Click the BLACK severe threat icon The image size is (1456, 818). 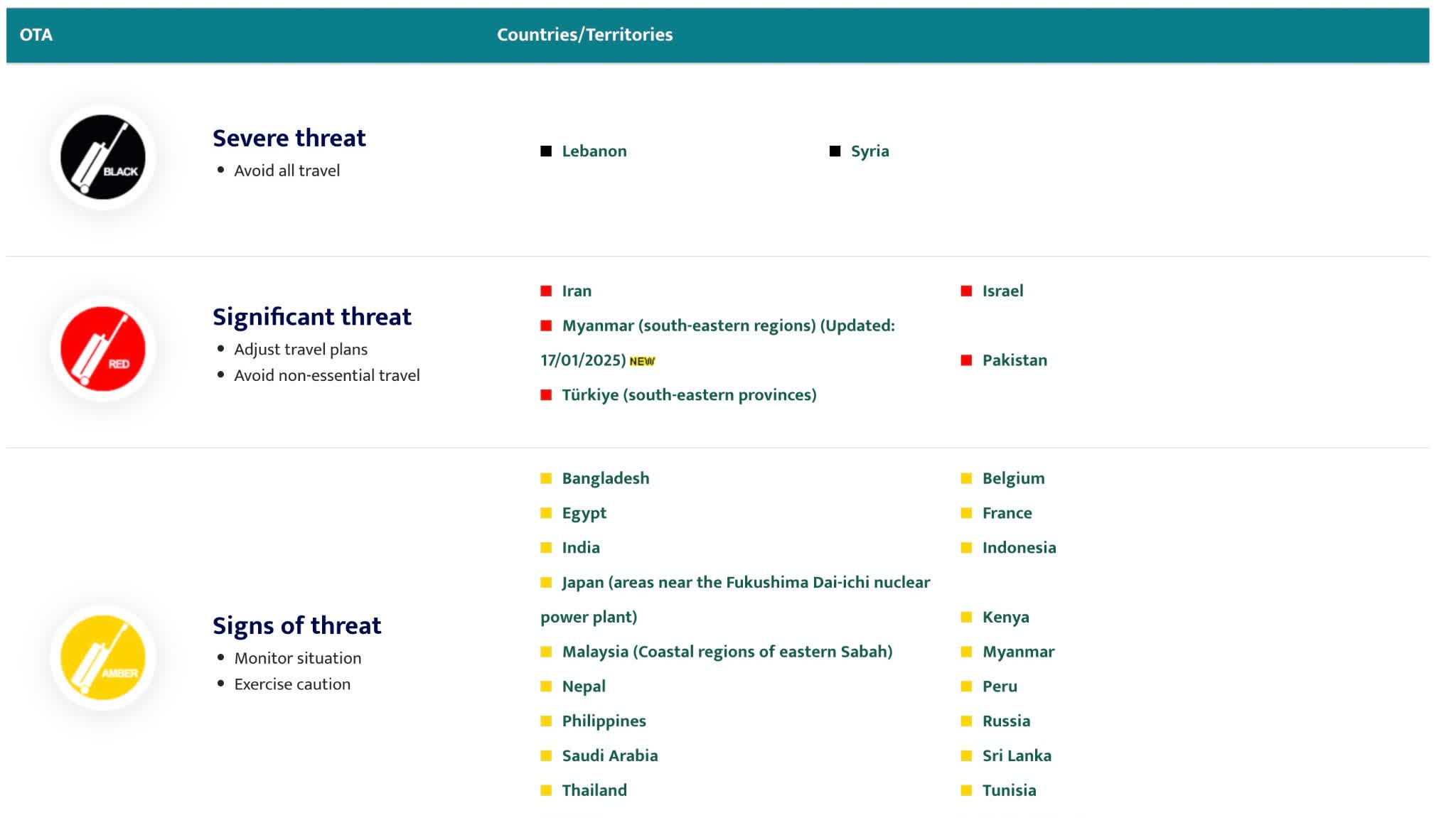tap(104, 156)
